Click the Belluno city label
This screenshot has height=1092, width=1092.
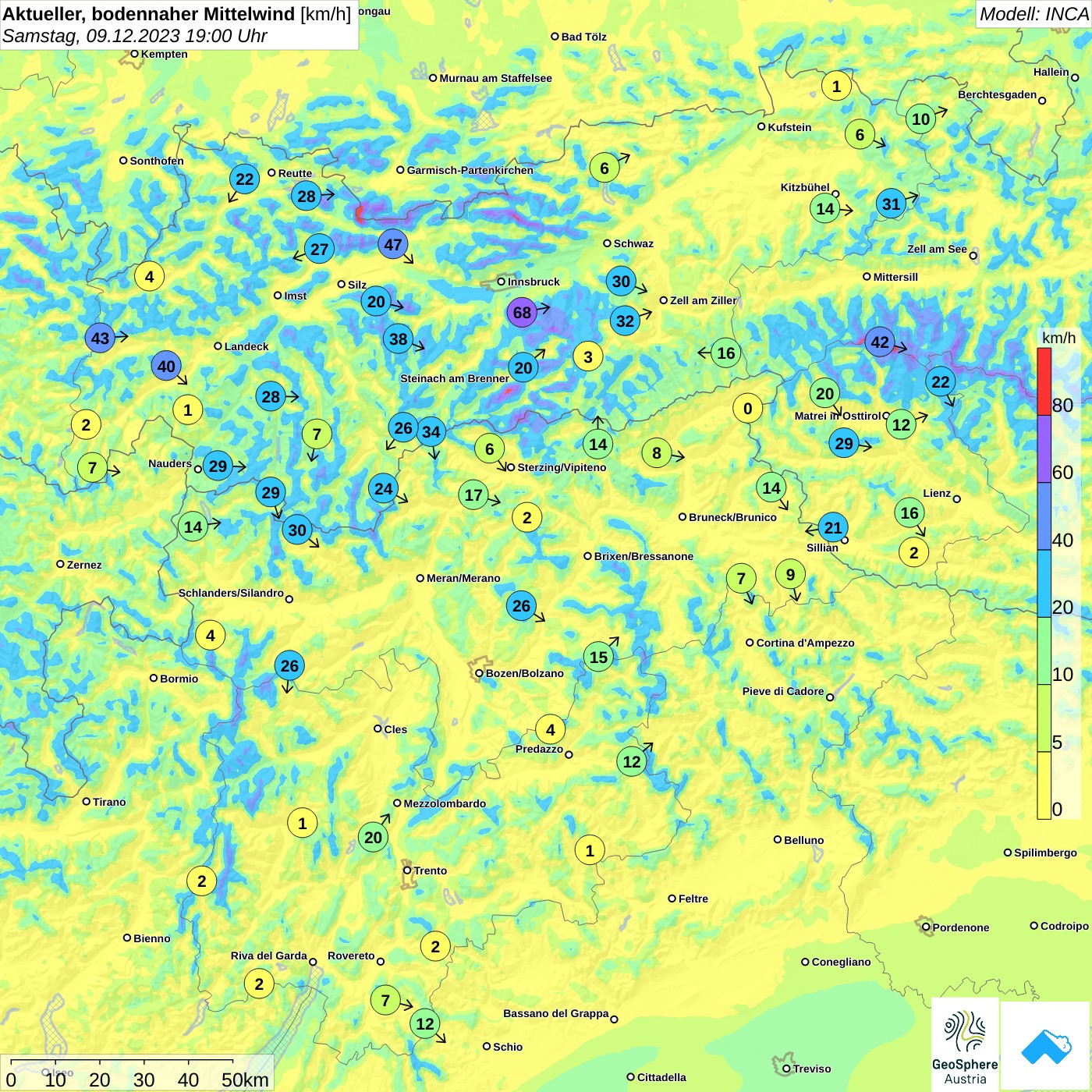[x=803, y=840]
